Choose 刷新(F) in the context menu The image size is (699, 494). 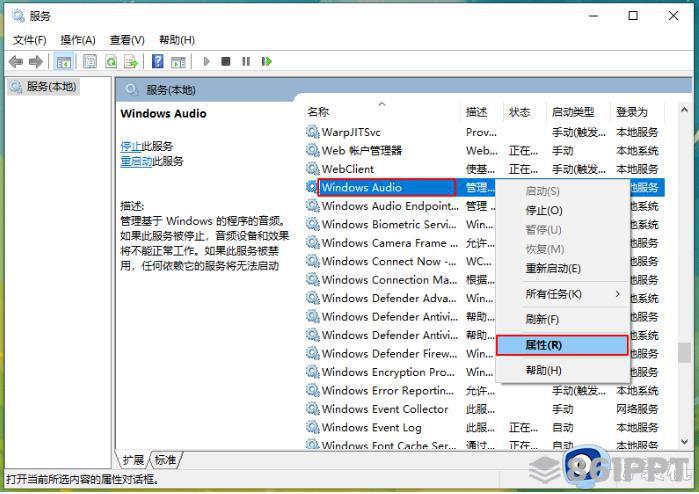(x=562, y=319)
